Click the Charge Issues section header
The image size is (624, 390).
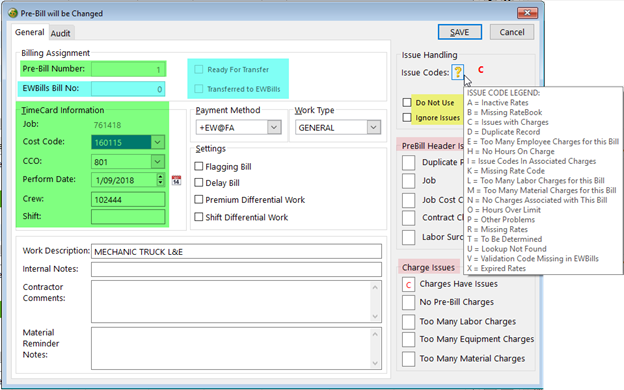tap(428, 267)
